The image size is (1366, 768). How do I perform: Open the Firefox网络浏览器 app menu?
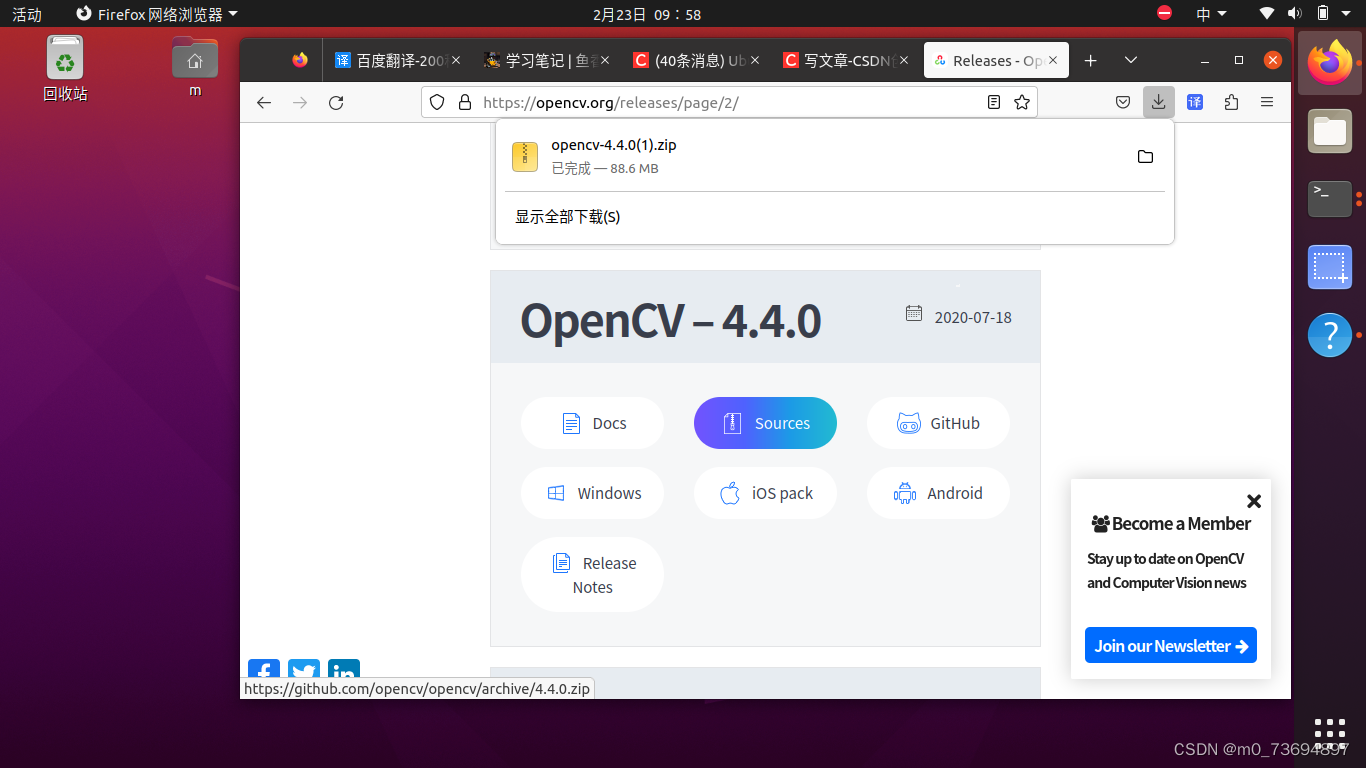(x=157, y=14)
